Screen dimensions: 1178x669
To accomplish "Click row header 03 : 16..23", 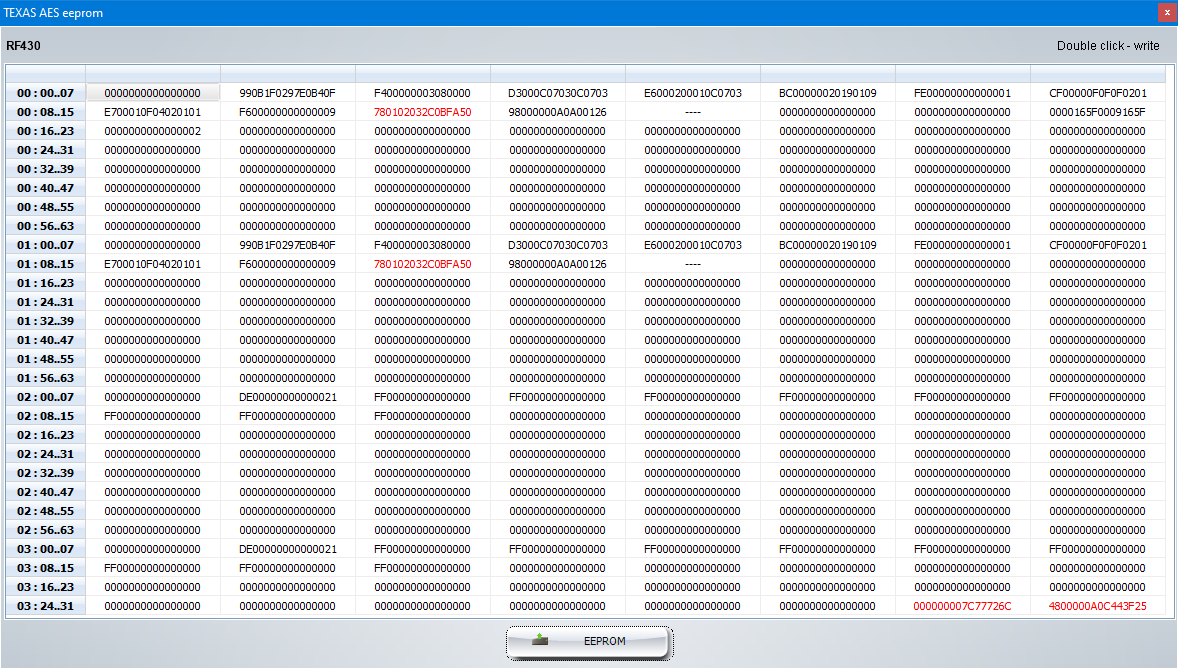I will point(46,587).
